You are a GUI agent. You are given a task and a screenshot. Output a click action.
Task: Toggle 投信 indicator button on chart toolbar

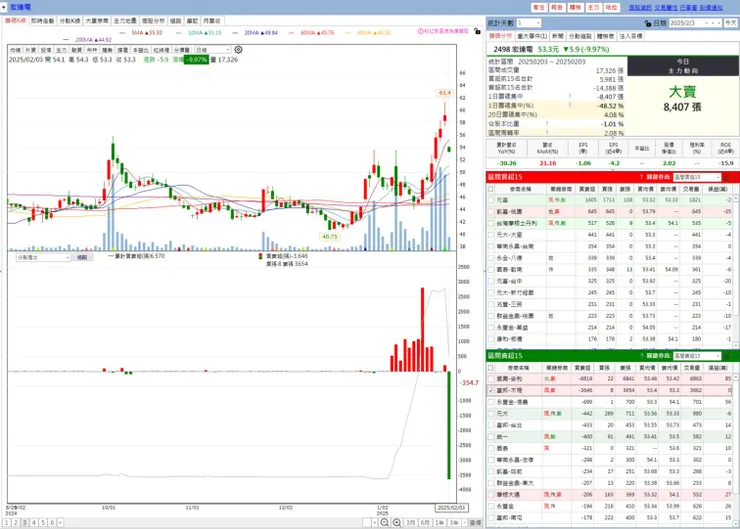pos(46,50)
